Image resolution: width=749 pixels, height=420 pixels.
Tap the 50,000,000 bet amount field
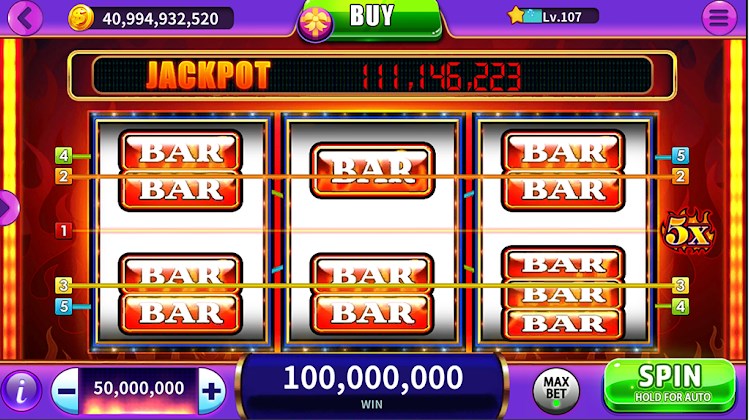tap(139, 390)
